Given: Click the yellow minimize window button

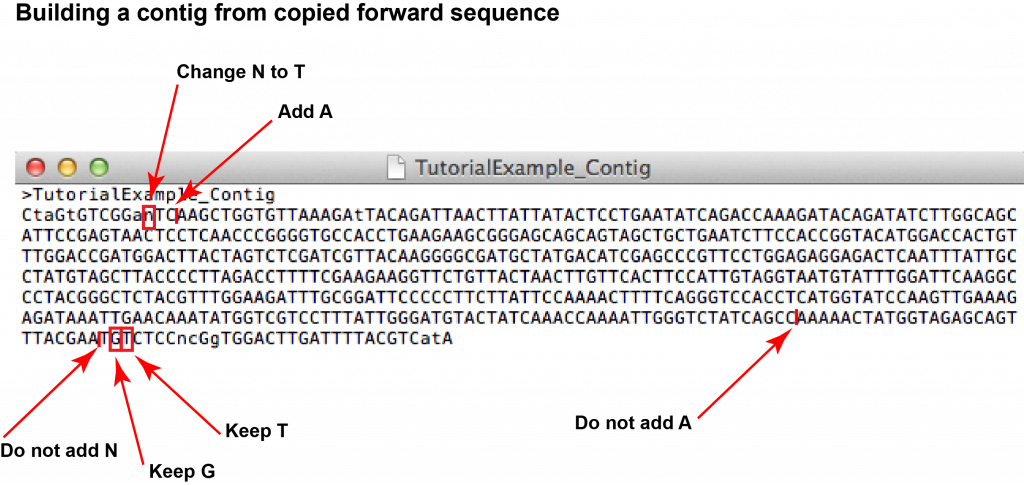Looking at the screenshot, I should pyautogui.click(x=67, y=168).
